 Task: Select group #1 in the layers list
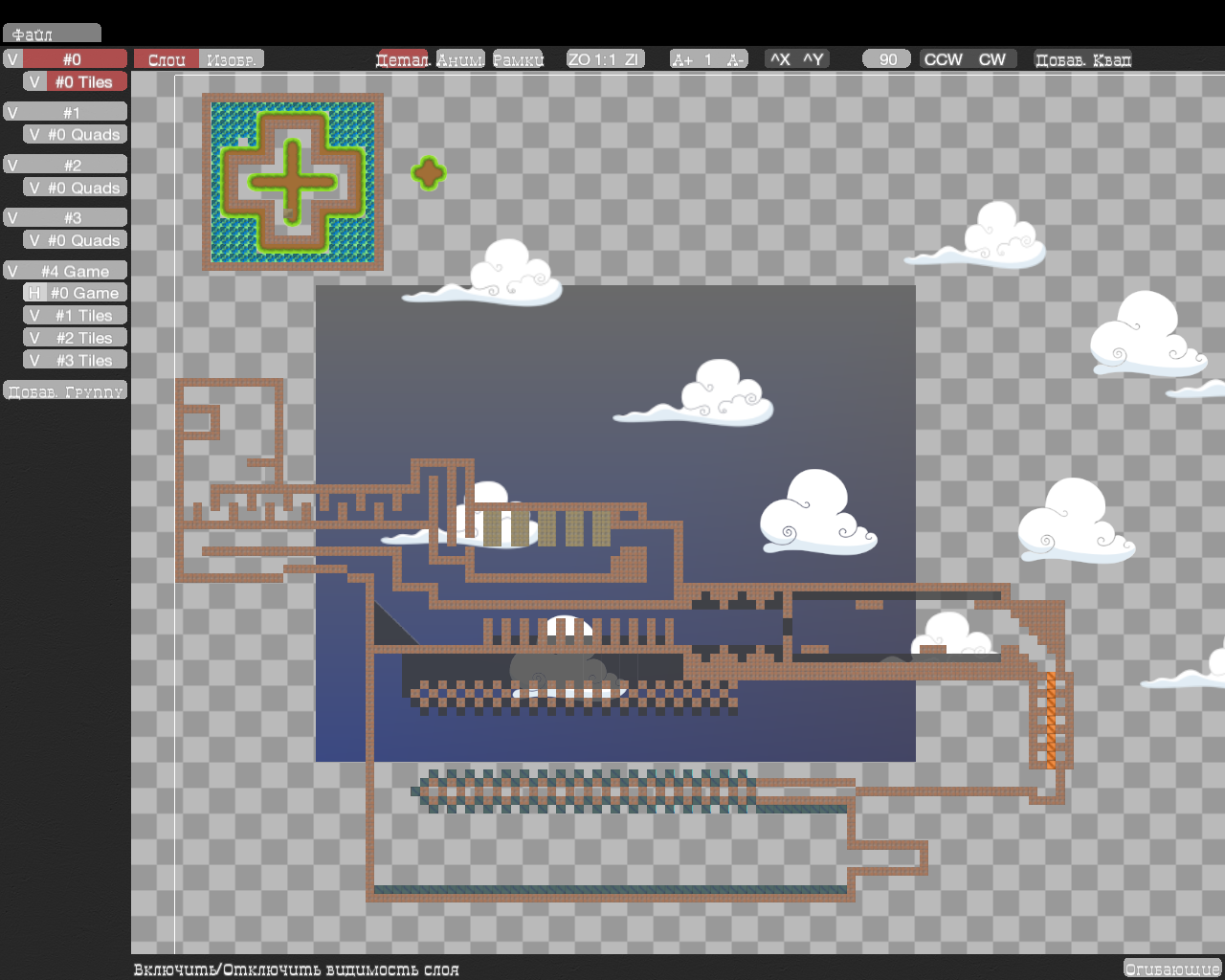[75, 112]
